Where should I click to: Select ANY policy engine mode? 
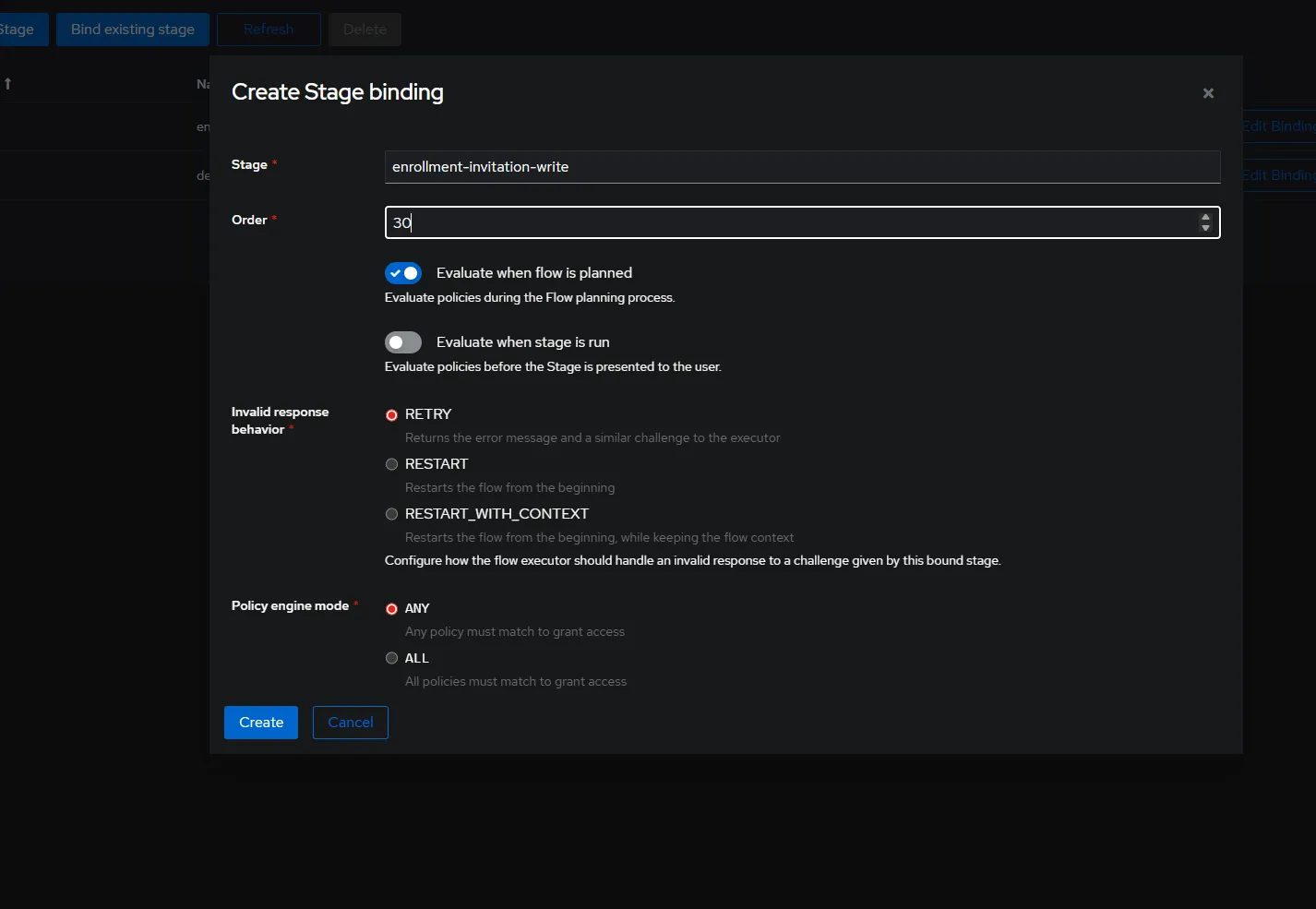coord(392,609)
